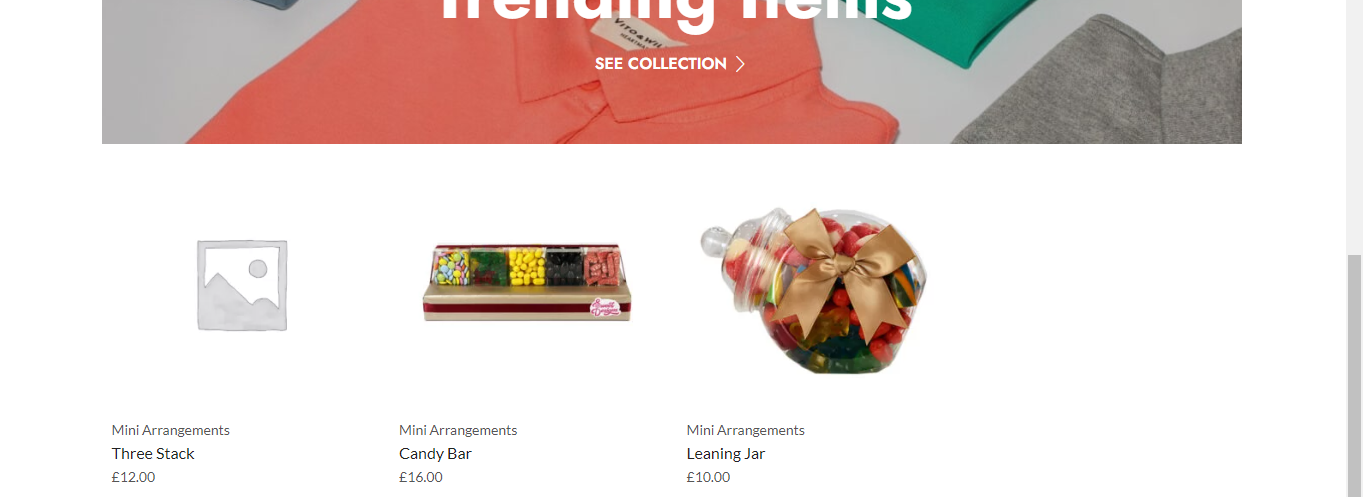This screenshot has width=1363, height=497.
Task: Click the £12.00 price of Three Stack
Action: (134, 477)
